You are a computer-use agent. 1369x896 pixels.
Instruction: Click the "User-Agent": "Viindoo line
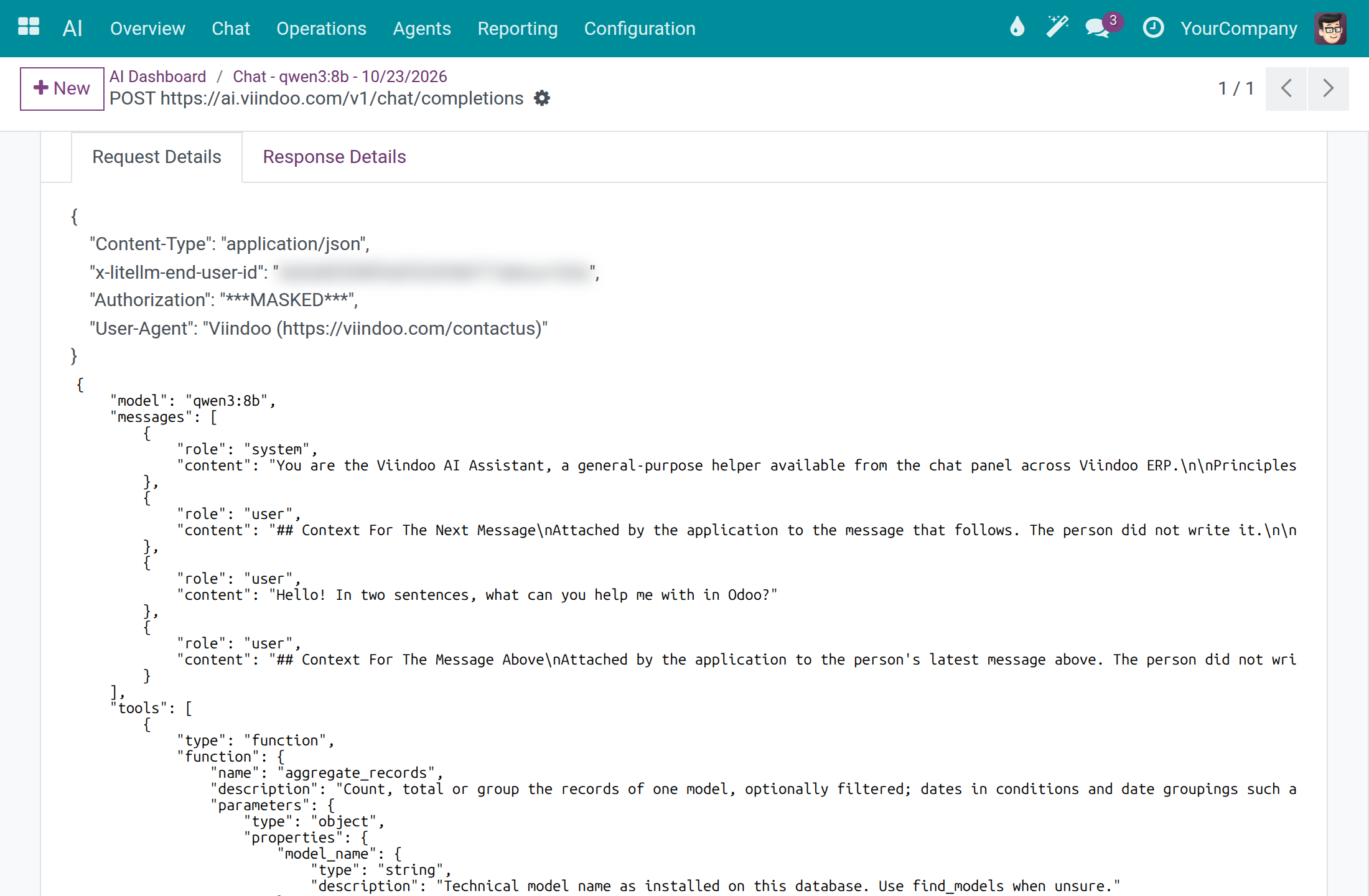[x=319, y=329]
